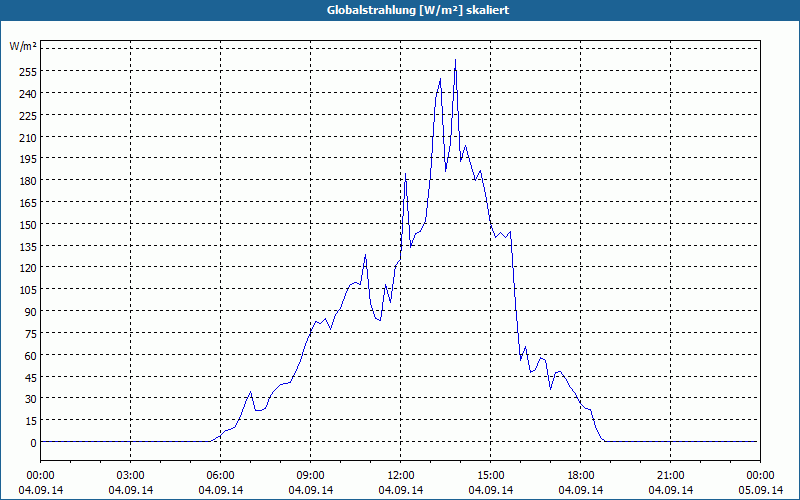Viewport: 800px width, 500px height.
Task: Click the 225 y-axis label
Action: pos(27,116)
